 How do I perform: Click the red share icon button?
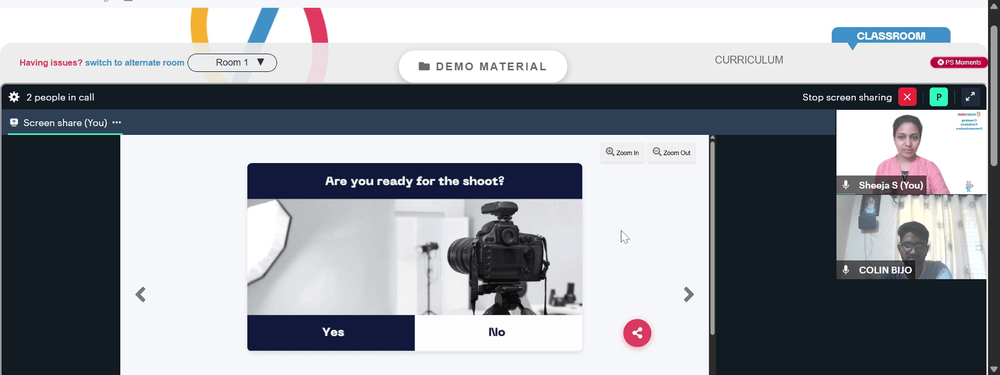[637, 332]
